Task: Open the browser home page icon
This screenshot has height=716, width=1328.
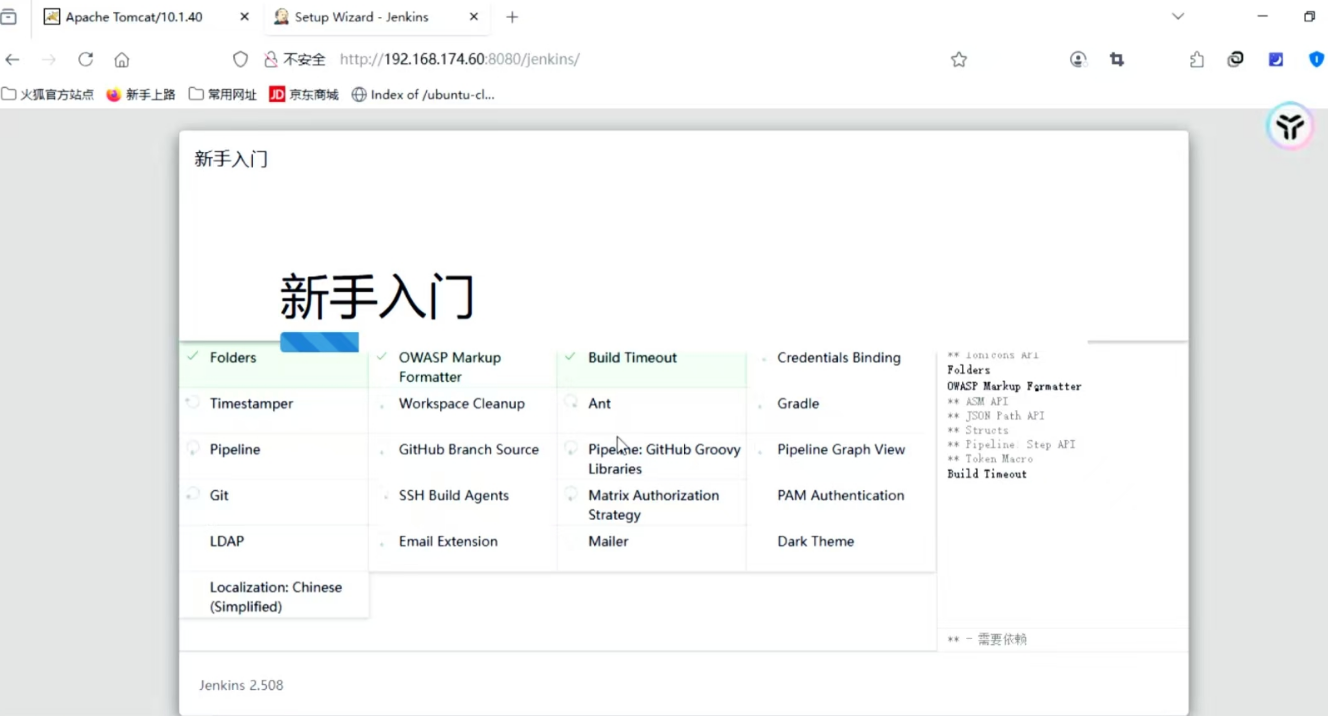Action: (x=122, y=60)
